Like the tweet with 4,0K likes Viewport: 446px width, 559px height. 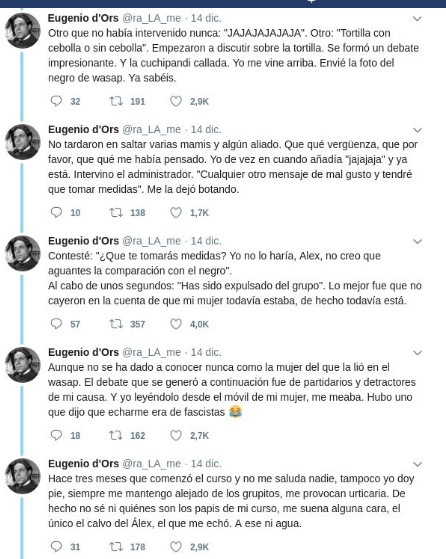click(x=175, y=324)
